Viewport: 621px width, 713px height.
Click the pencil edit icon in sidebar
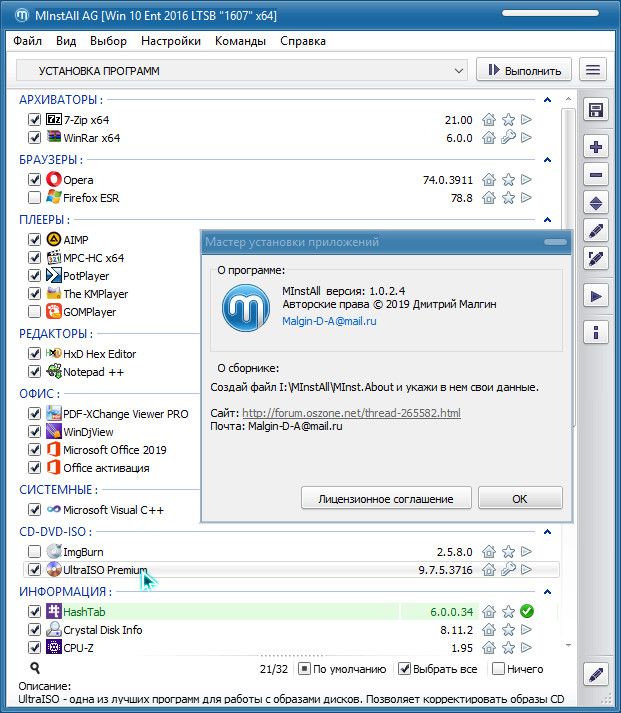(596, 231)
